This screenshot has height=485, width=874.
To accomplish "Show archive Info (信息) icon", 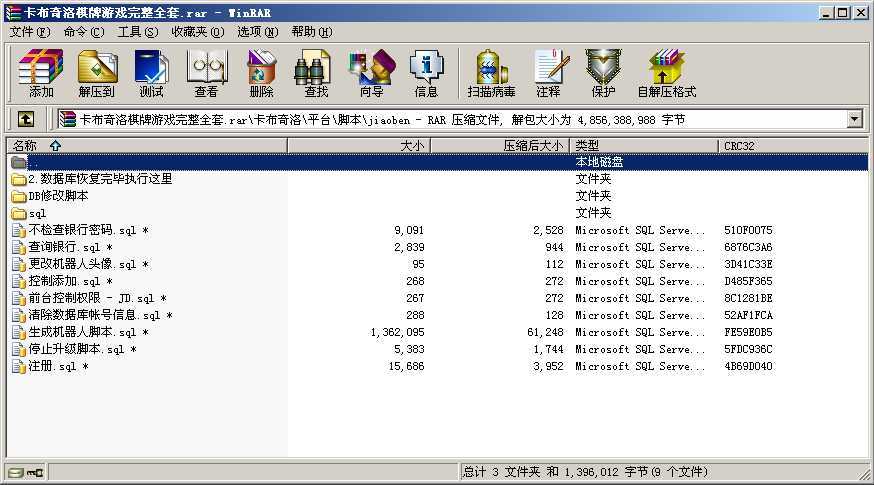I will click(426, 73).
